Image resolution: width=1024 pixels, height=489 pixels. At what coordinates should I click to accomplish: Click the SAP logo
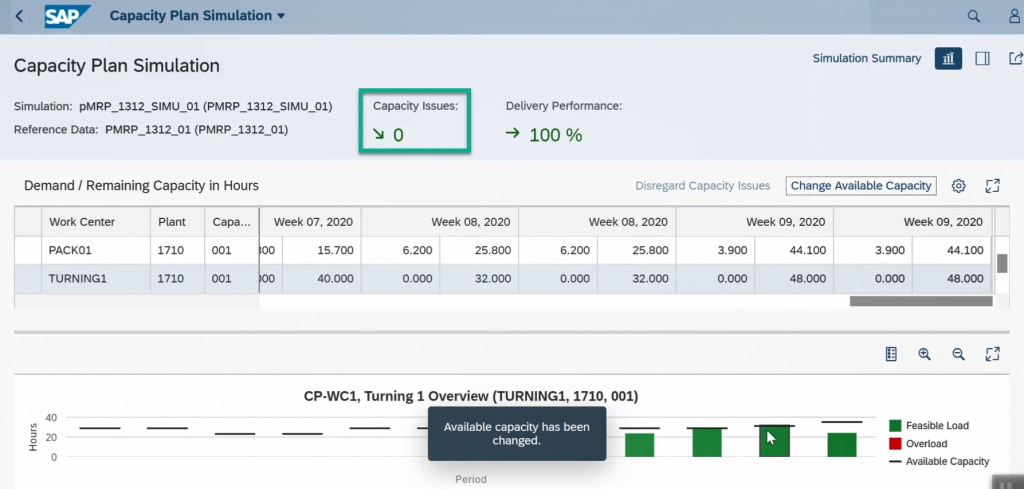coord(67,16)
